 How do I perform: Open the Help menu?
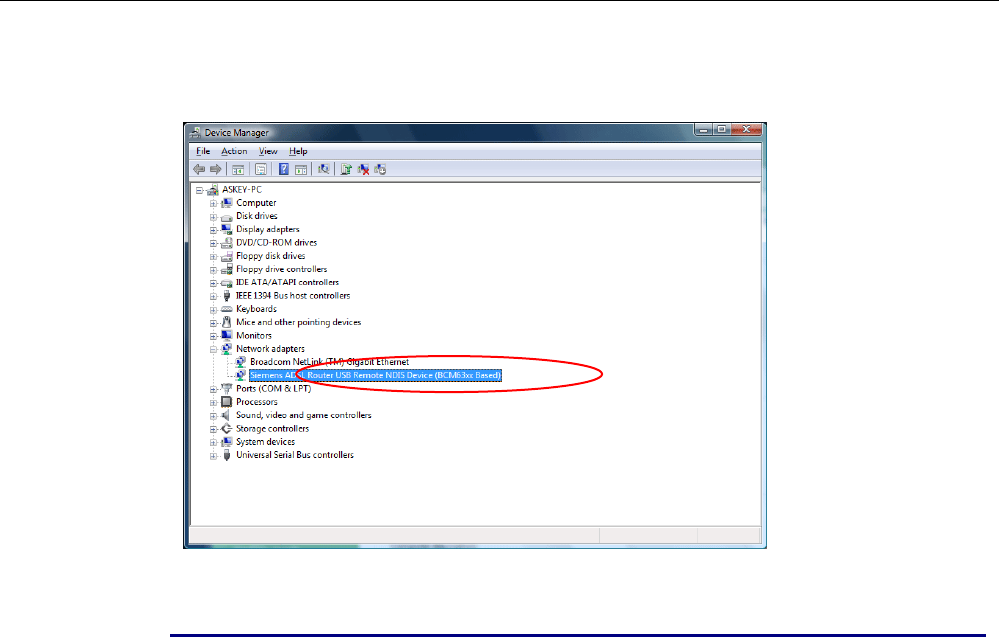click(x=298, y=151)
